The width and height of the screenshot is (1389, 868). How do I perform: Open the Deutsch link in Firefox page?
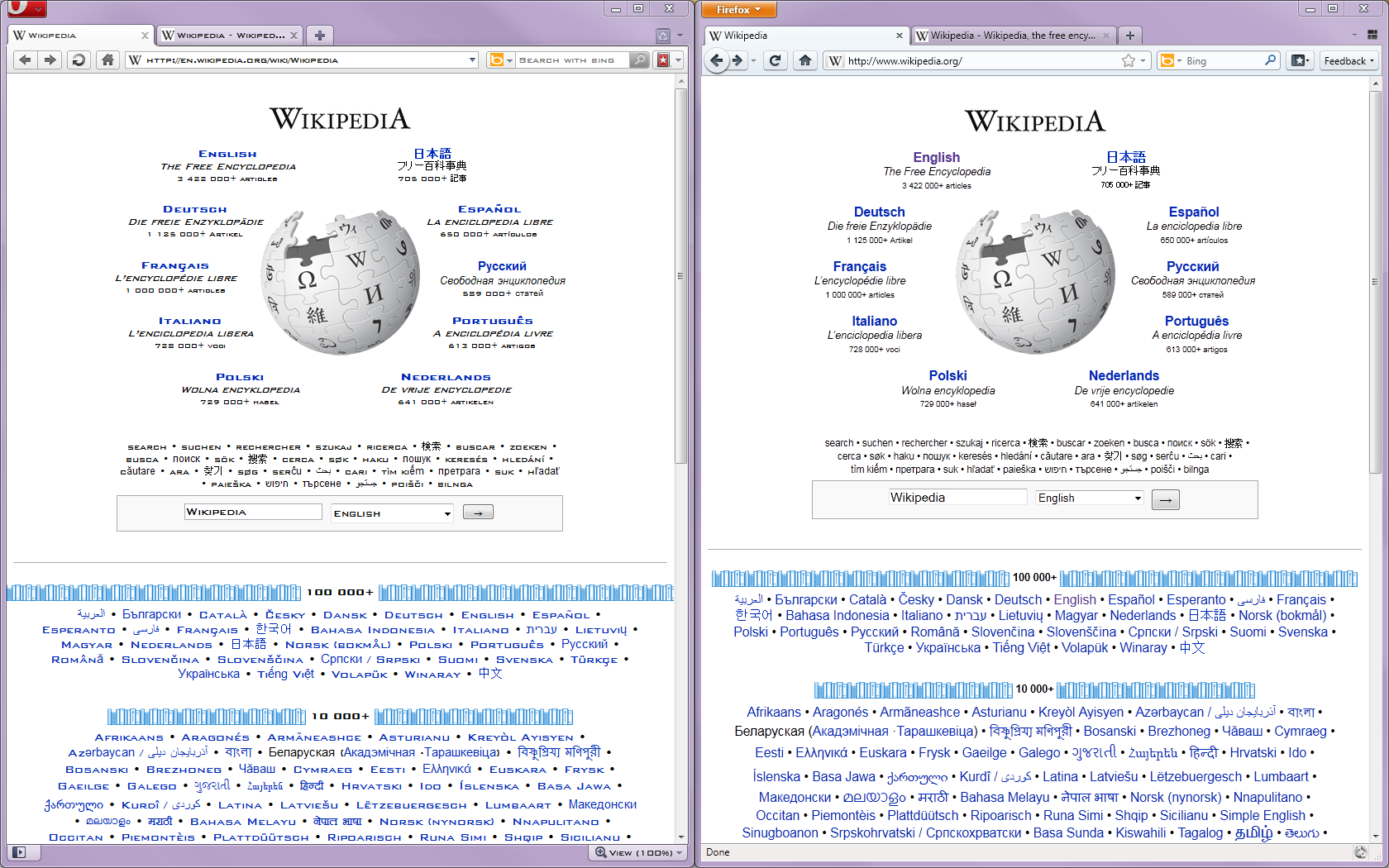[x=879, y=212]
